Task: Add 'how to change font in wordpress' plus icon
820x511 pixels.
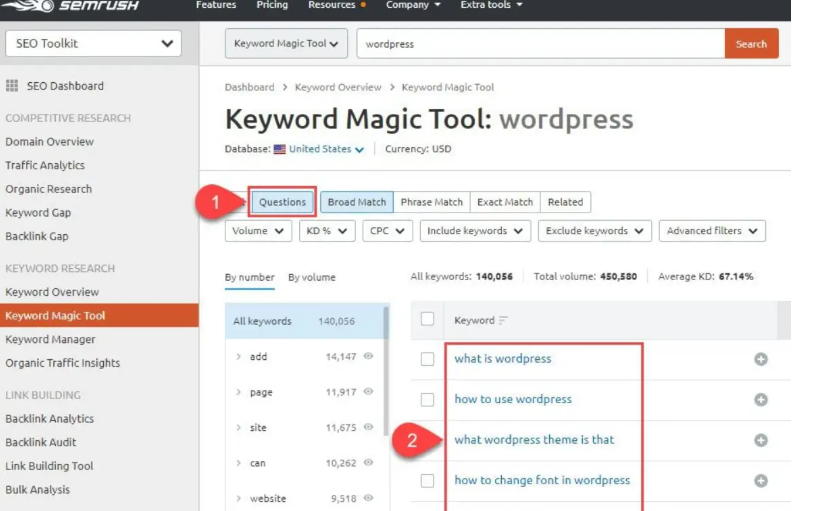Action: 761,481
